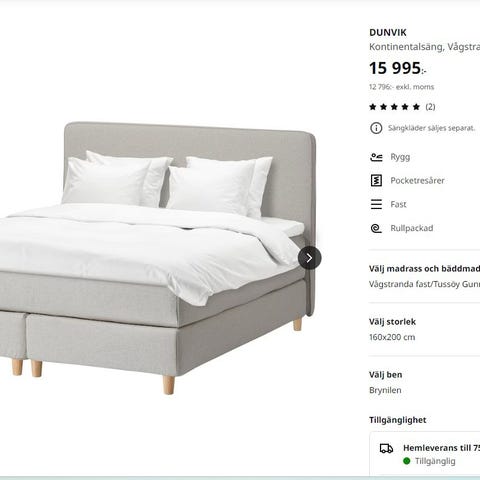Click the next image arrow button
The width and height of the screenshot is (480, 480).
point(309,257)
